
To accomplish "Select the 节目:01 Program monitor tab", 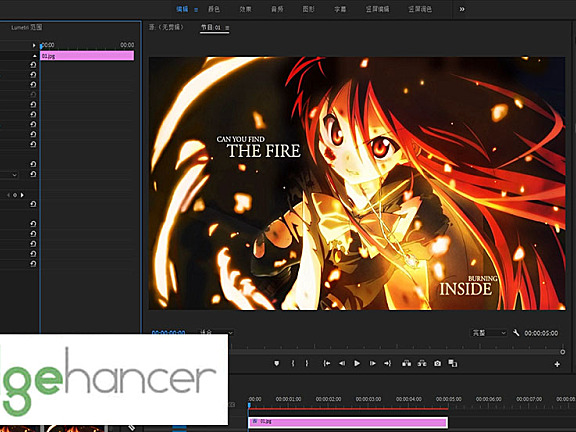I will pos(211,27).
